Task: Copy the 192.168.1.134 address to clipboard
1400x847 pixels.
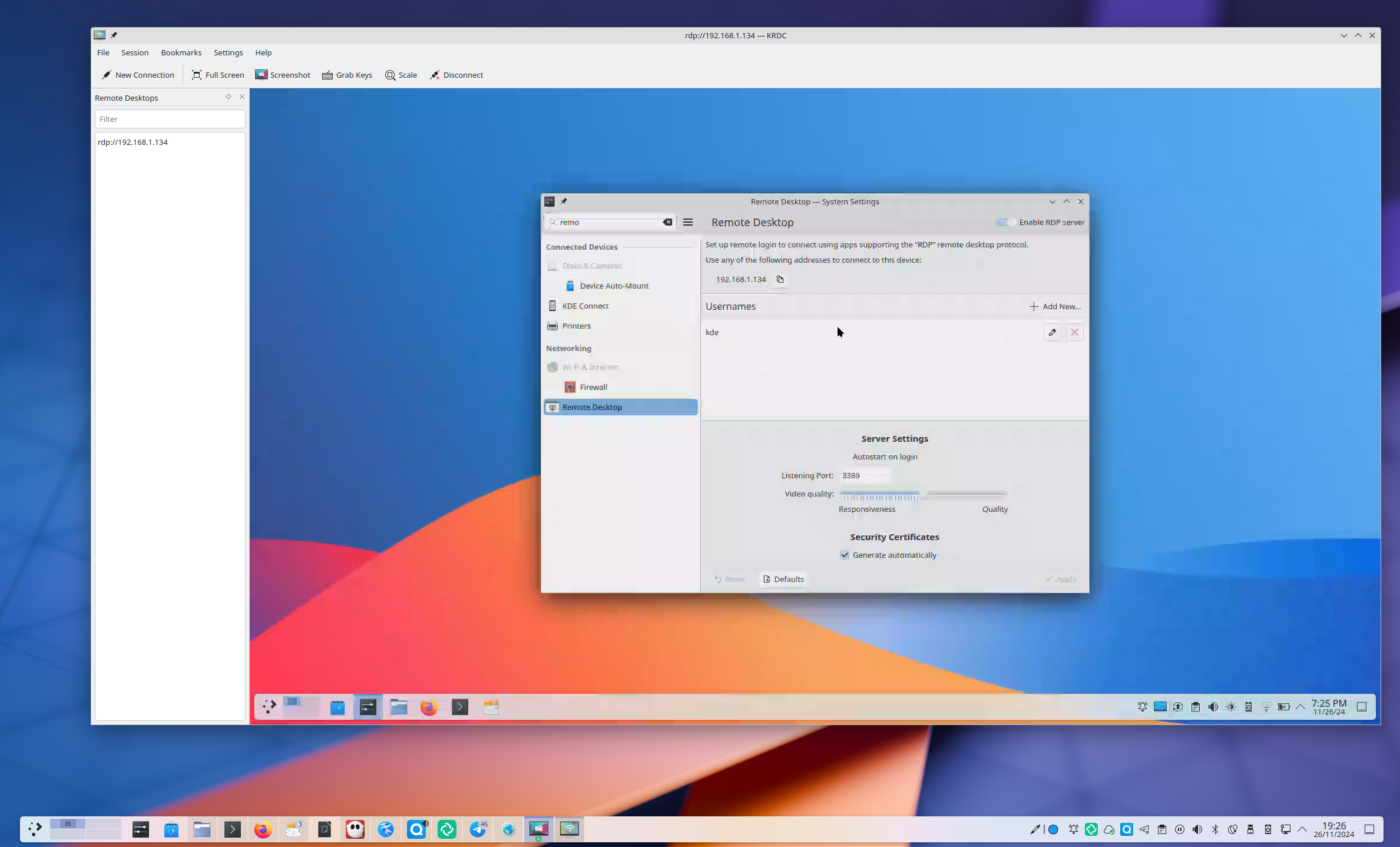Action: pos(780,279)
